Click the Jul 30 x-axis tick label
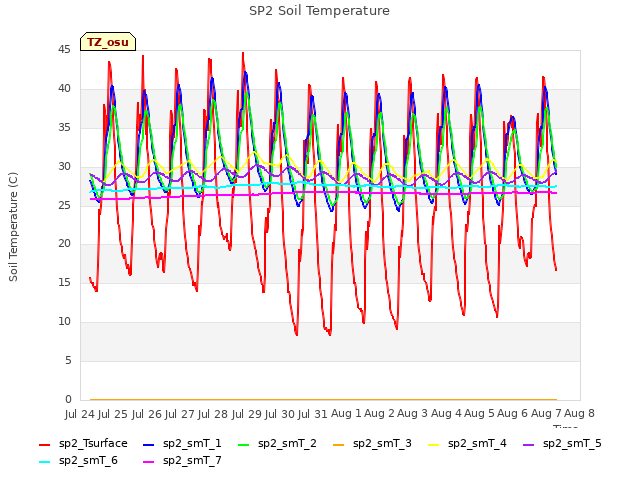The height and width of the screenshot is (480, 640). pyautogui.click(x=281, y=414)
